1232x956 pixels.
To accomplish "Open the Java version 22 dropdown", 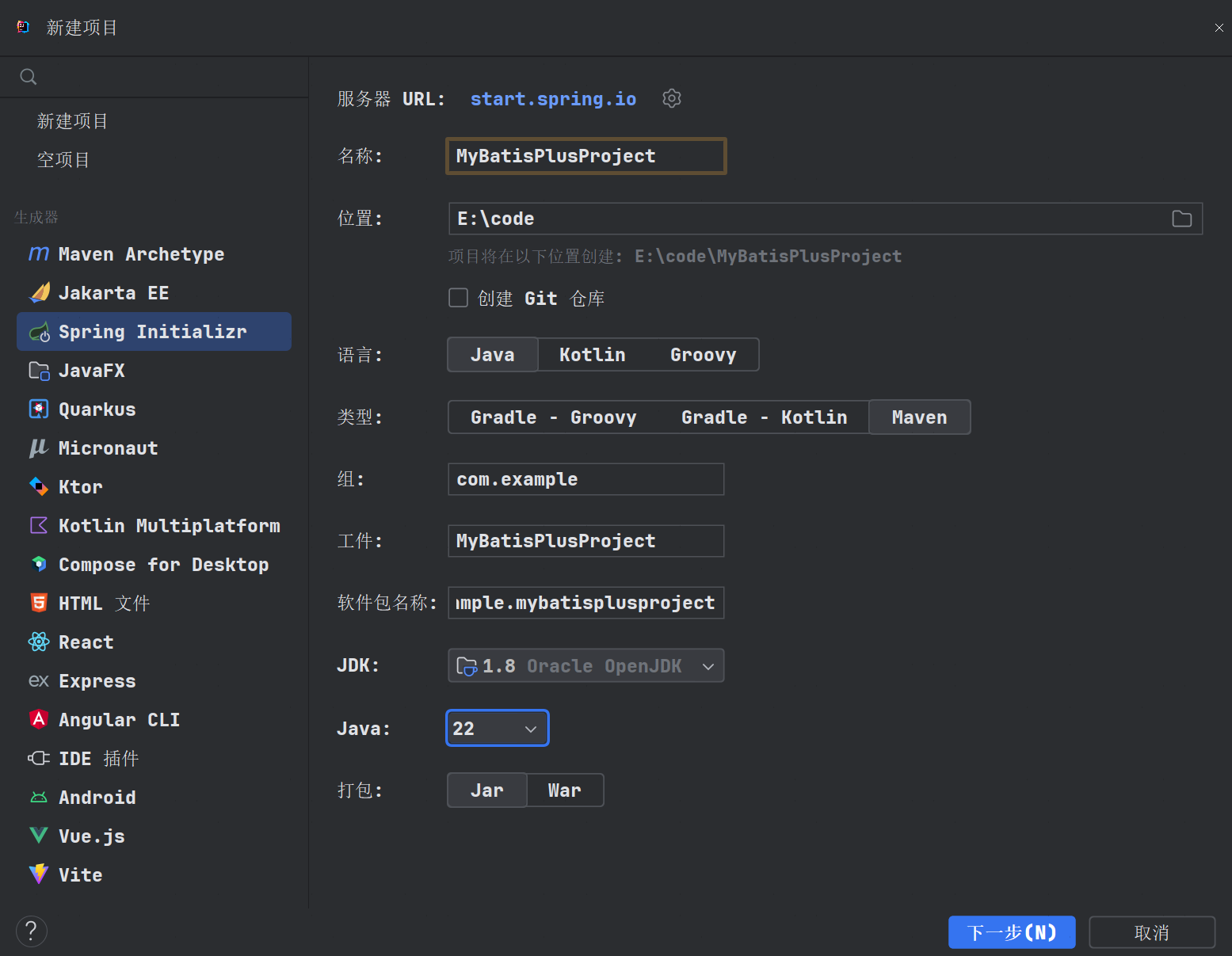I will [x=498, y=729].
